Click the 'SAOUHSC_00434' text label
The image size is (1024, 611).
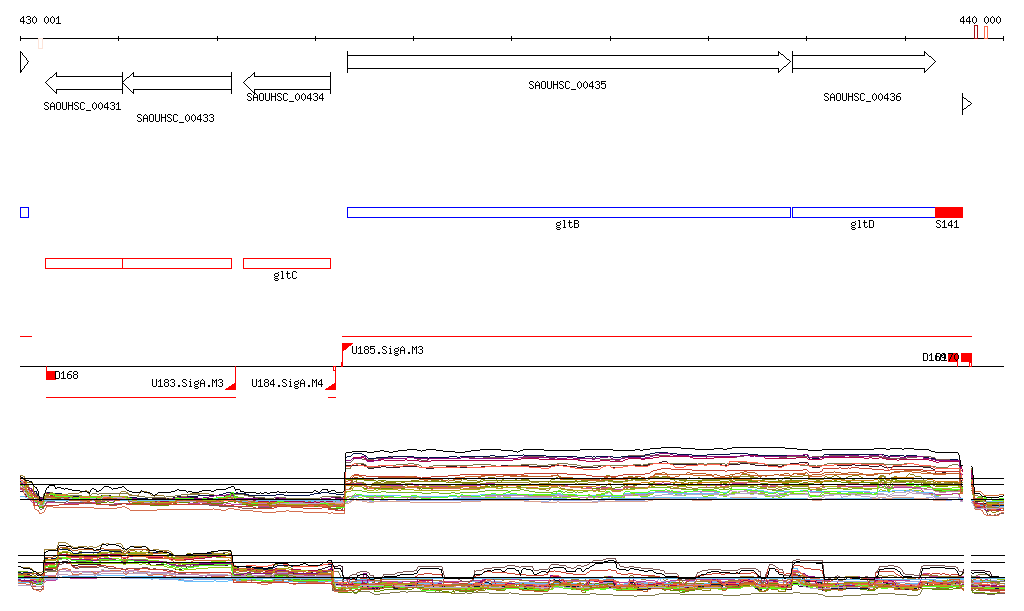pos(285,97)
